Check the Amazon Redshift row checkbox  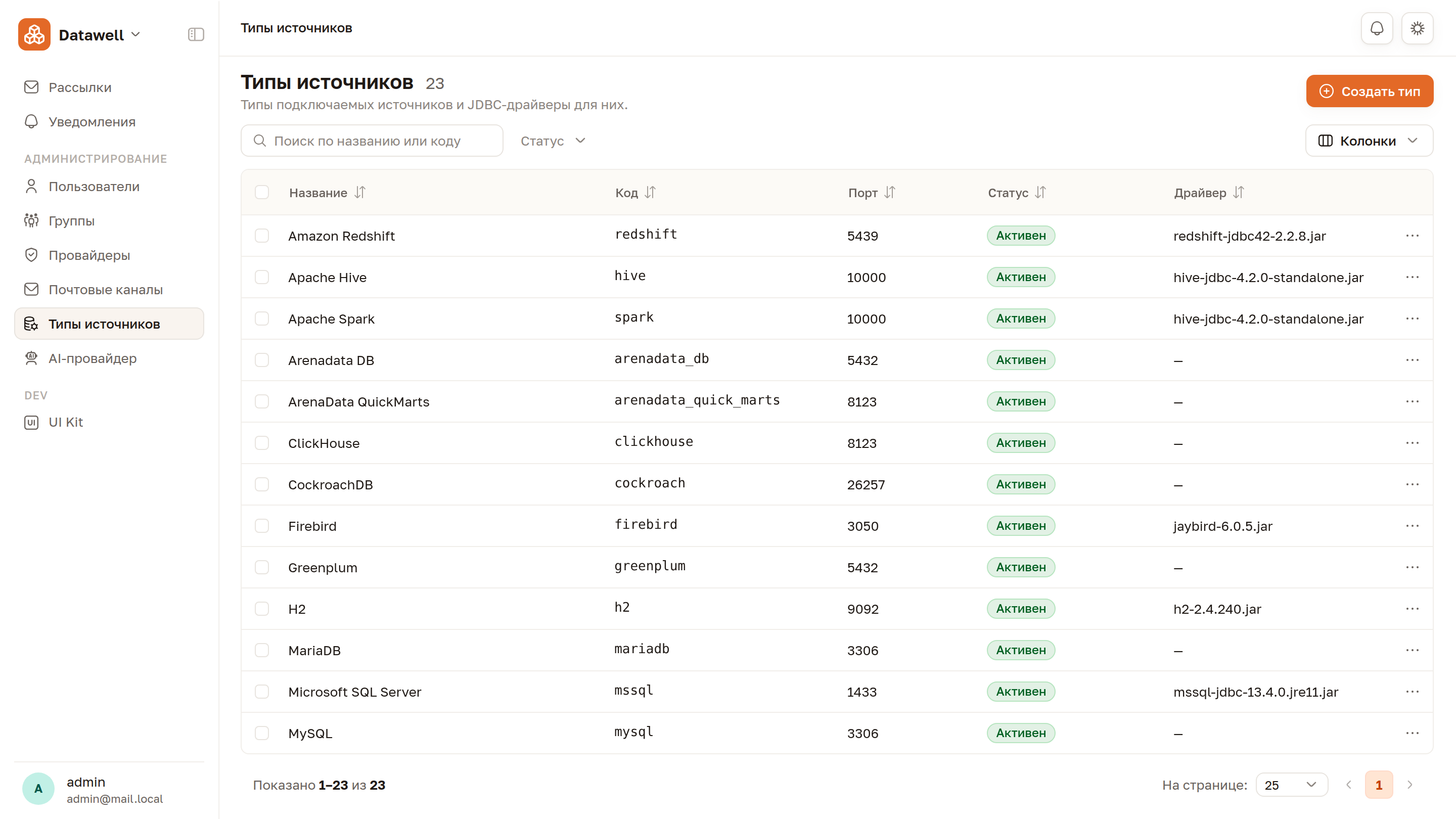(262, 236)
